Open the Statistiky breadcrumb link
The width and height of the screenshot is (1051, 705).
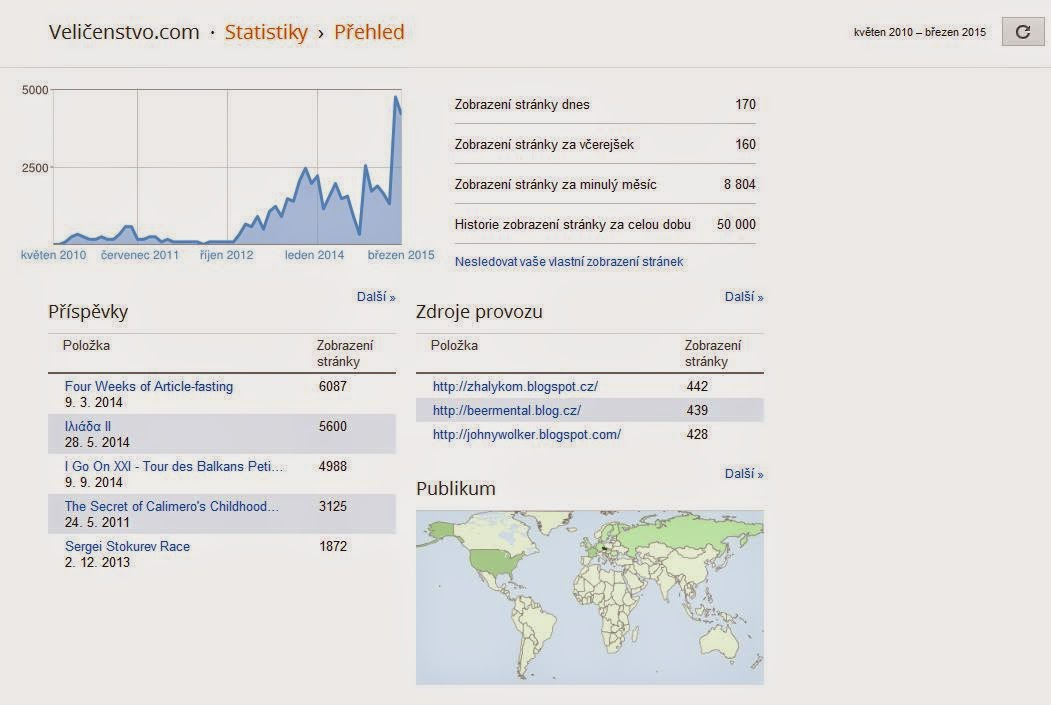click(266, 32)
